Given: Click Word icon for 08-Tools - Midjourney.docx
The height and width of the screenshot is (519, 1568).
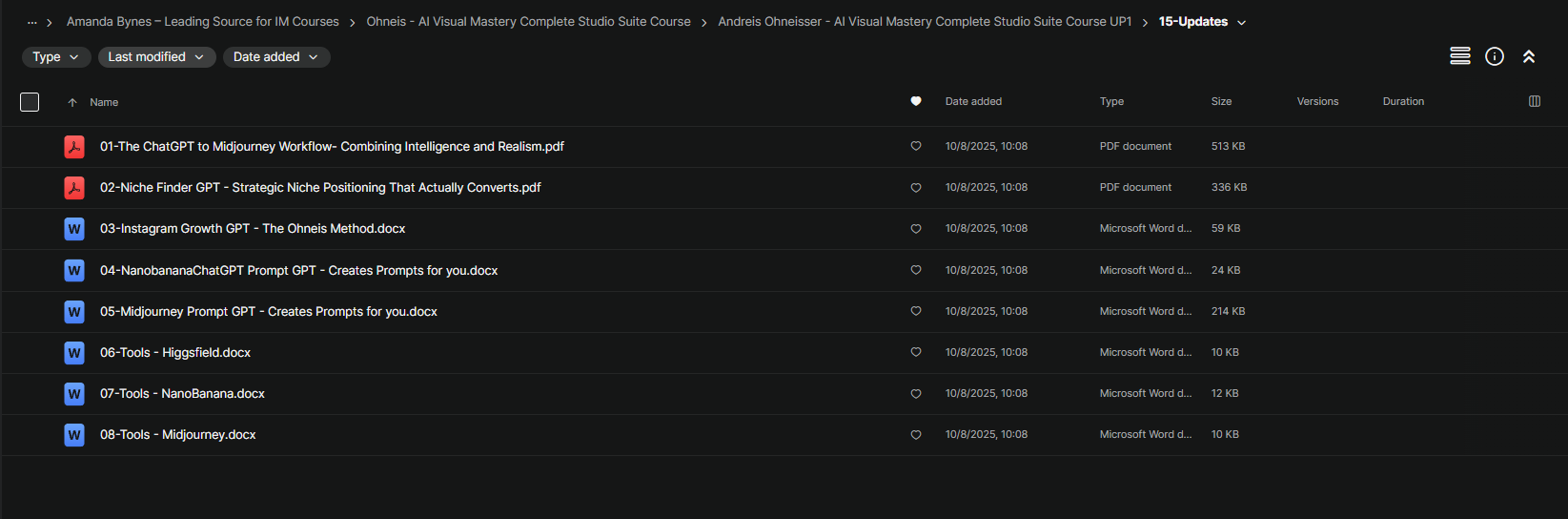Looking at the screenshot, I should pyautogui.click(x=74, y=435).
